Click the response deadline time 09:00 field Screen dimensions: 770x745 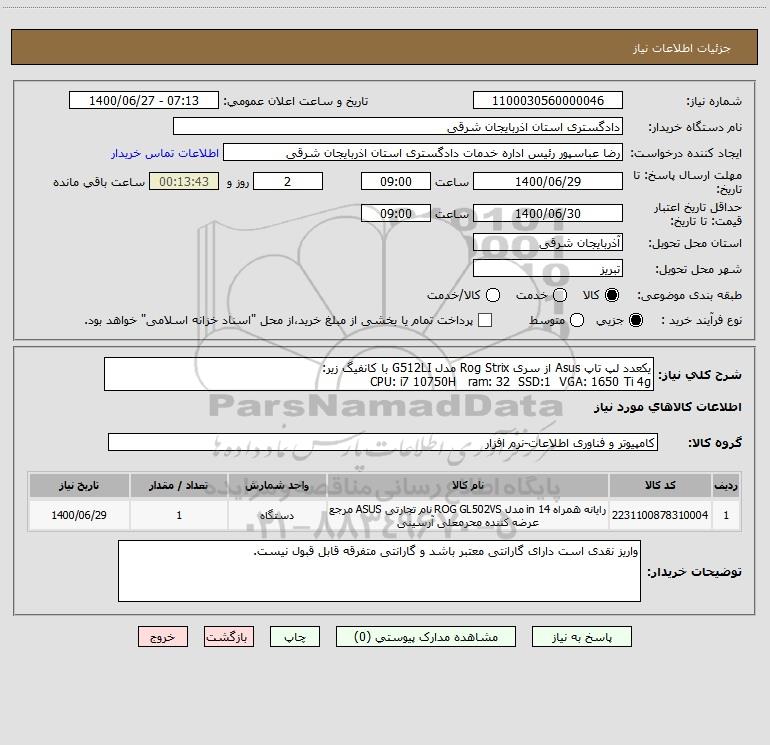pyautogui.click(x=396, y=181)
